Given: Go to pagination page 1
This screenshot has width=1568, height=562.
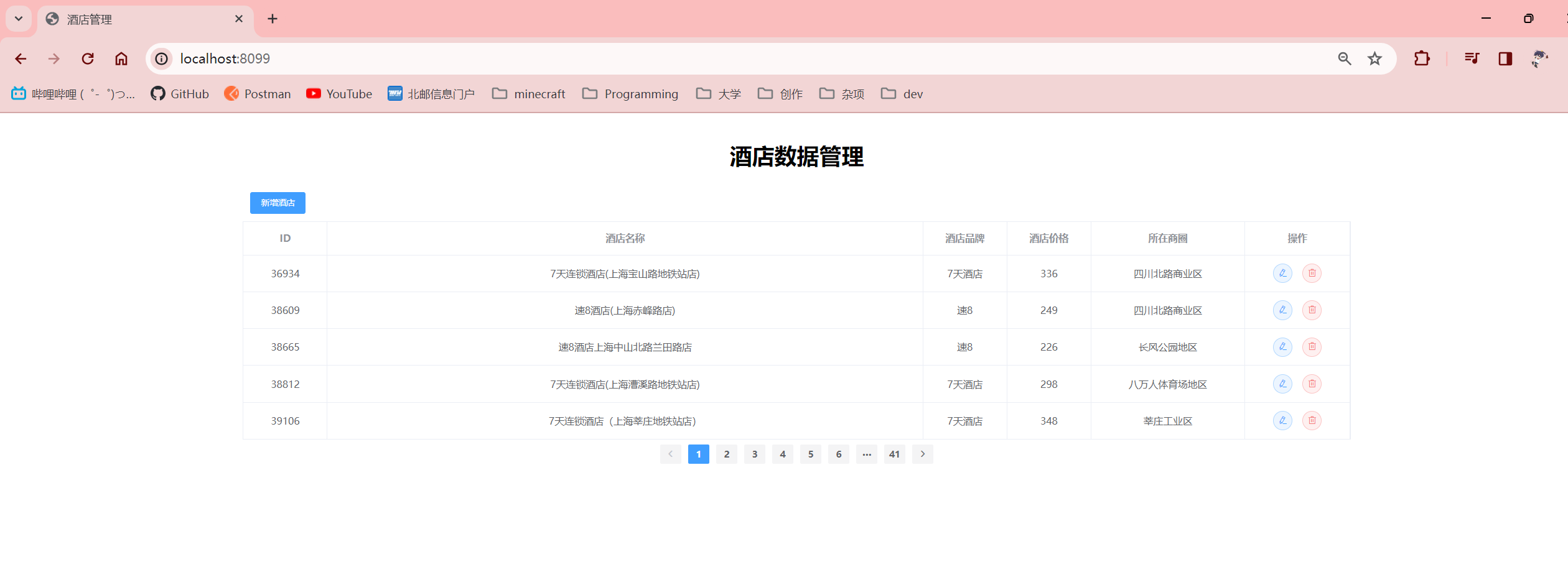Looking at the screenshot, I should point(699,454).
